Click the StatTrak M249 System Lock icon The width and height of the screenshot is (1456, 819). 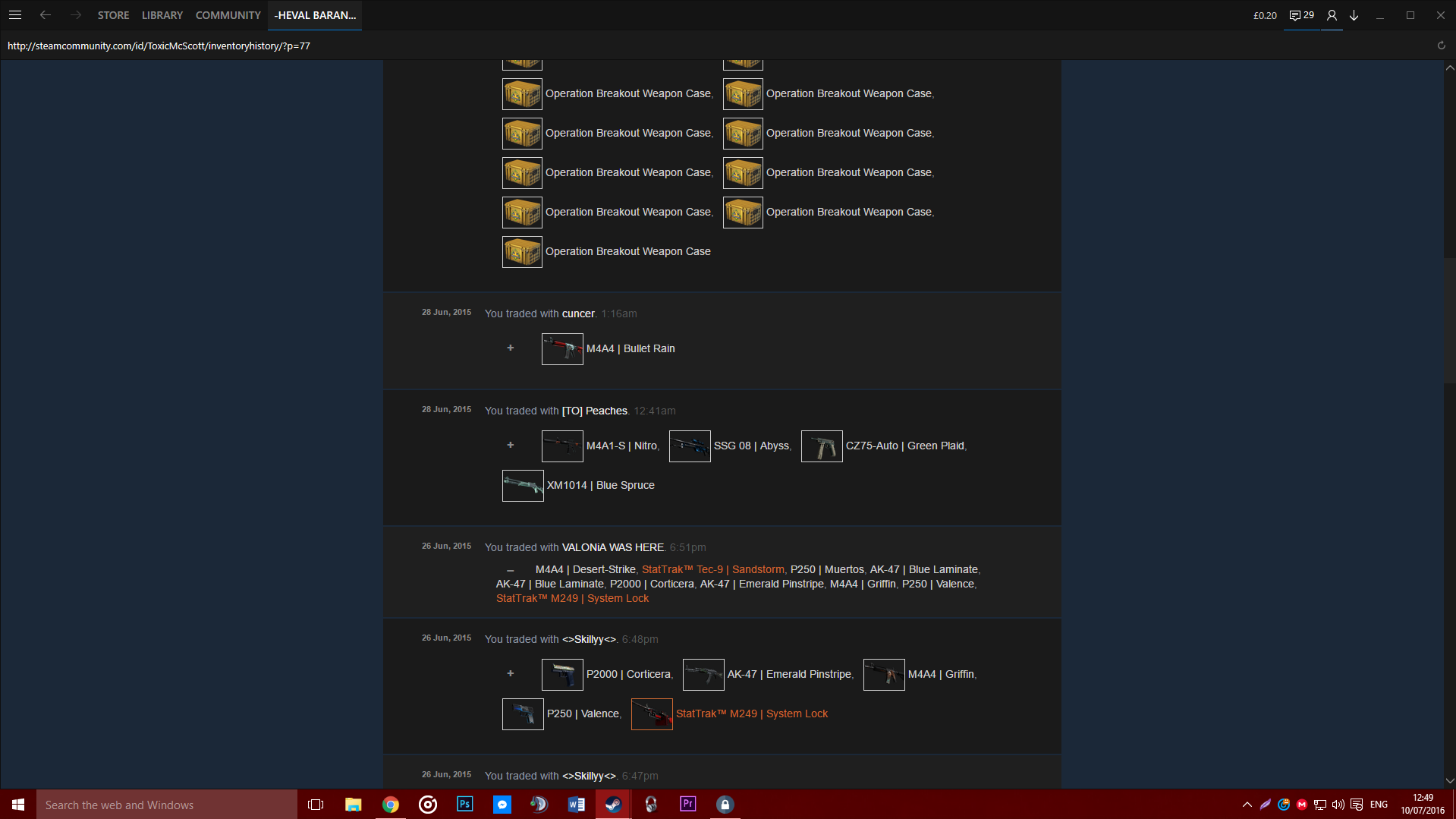652,714
